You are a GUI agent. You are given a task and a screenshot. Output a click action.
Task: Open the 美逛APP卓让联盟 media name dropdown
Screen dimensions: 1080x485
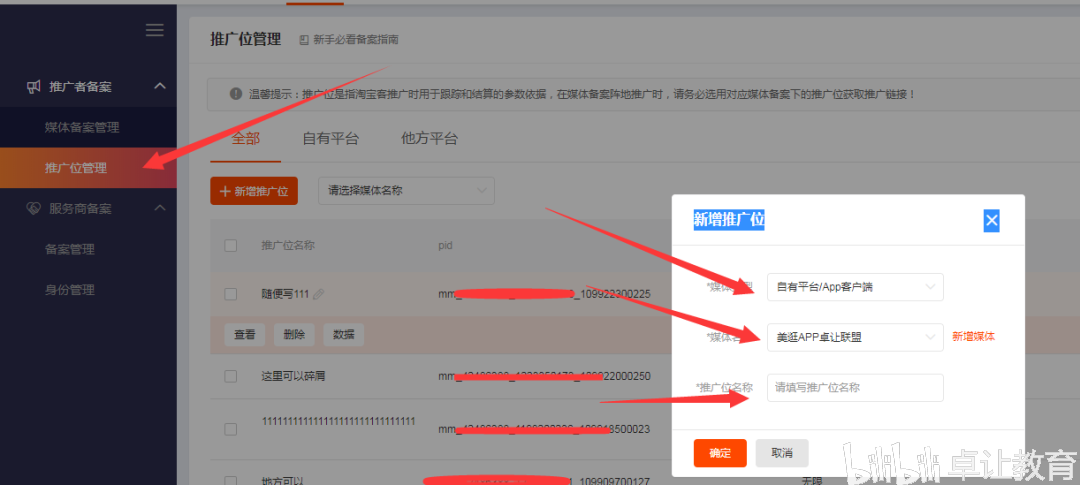[x=855, y=337]
